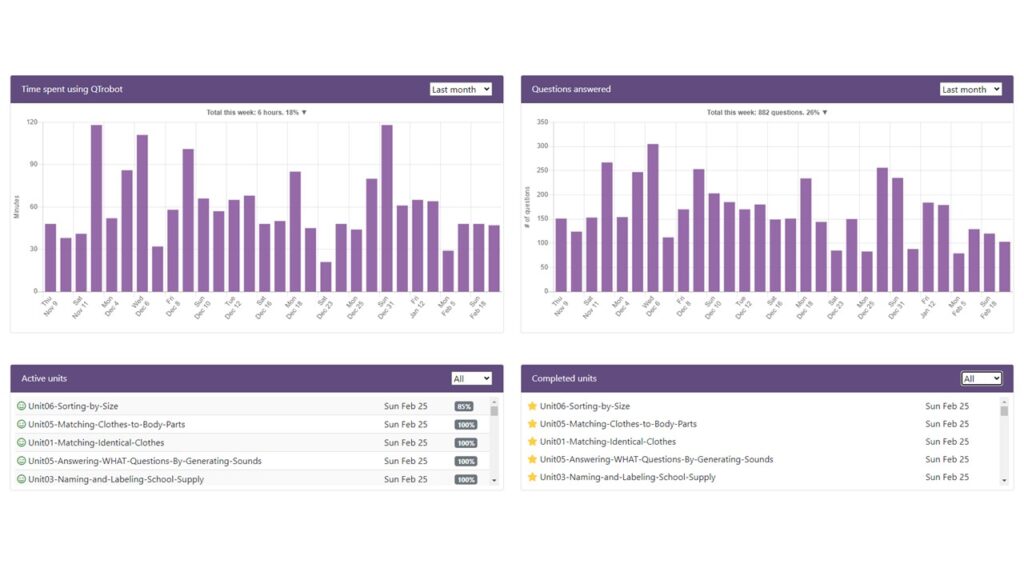Viewport: 1024px width, 576px height.
Task: Click gold star beside completed Unit05-Answering-WHAT-Questions-By-Generating-Sounds
Action: [x=532, y=460]
